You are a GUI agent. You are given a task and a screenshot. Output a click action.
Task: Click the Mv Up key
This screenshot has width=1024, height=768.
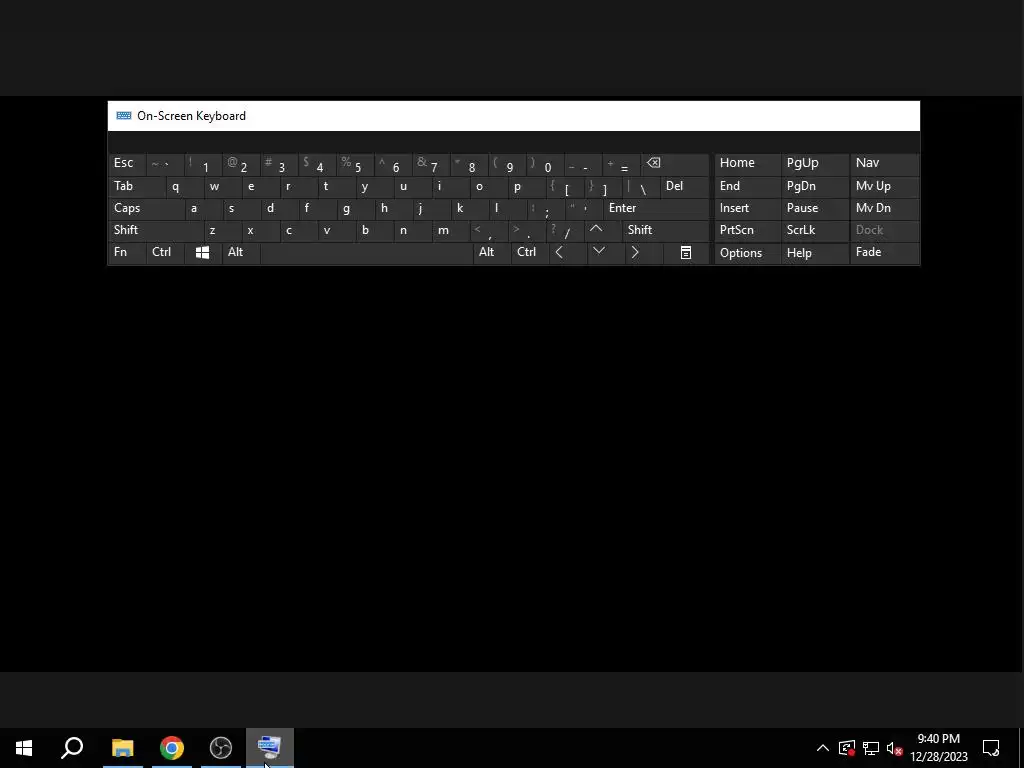click(885, 186)
